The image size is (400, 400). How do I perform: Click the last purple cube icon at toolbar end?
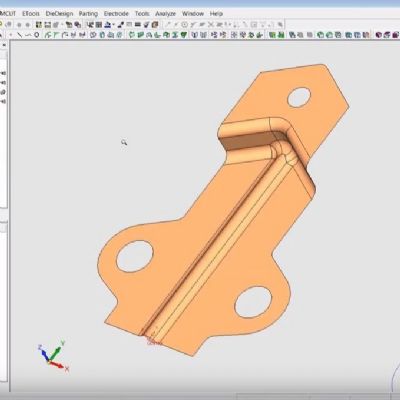coord(396,35)
